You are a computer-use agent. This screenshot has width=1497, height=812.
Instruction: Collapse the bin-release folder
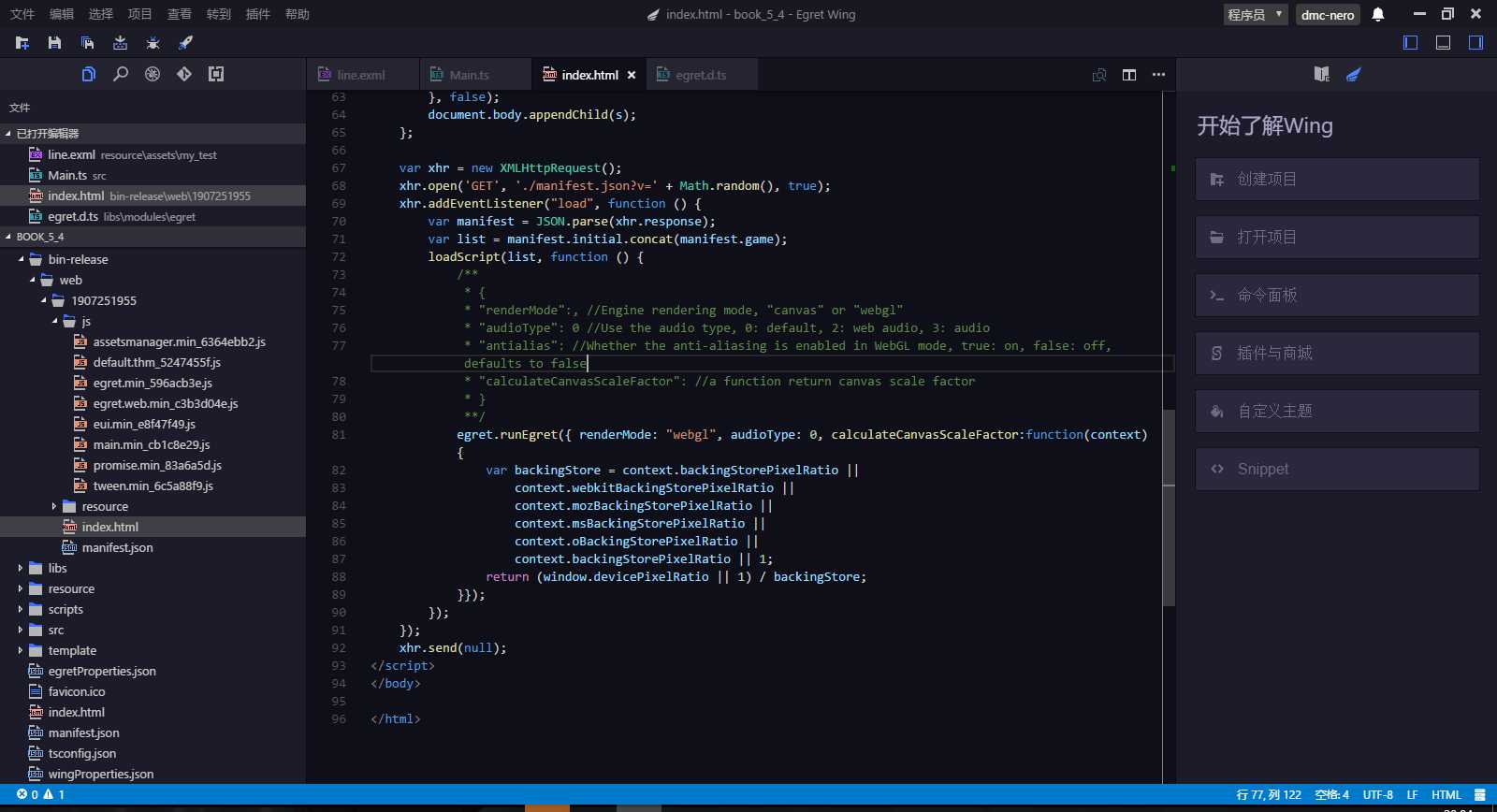[x=21, y=259]
